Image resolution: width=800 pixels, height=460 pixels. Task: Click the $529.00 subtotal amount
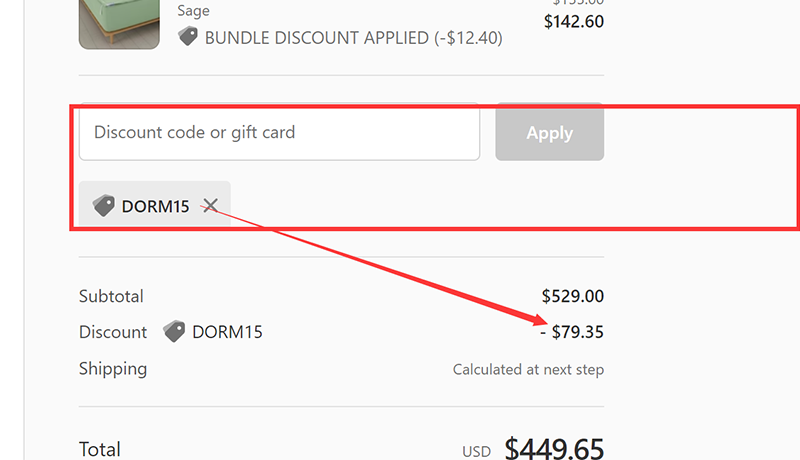(572, 296)
